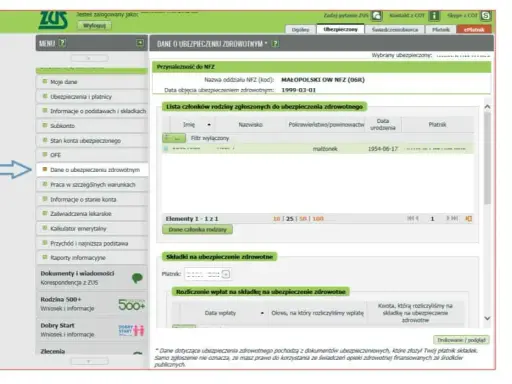The width and height of the screenshot is (512, 384).
Task: Open Dobry Start section
Action: pos(92,330)
